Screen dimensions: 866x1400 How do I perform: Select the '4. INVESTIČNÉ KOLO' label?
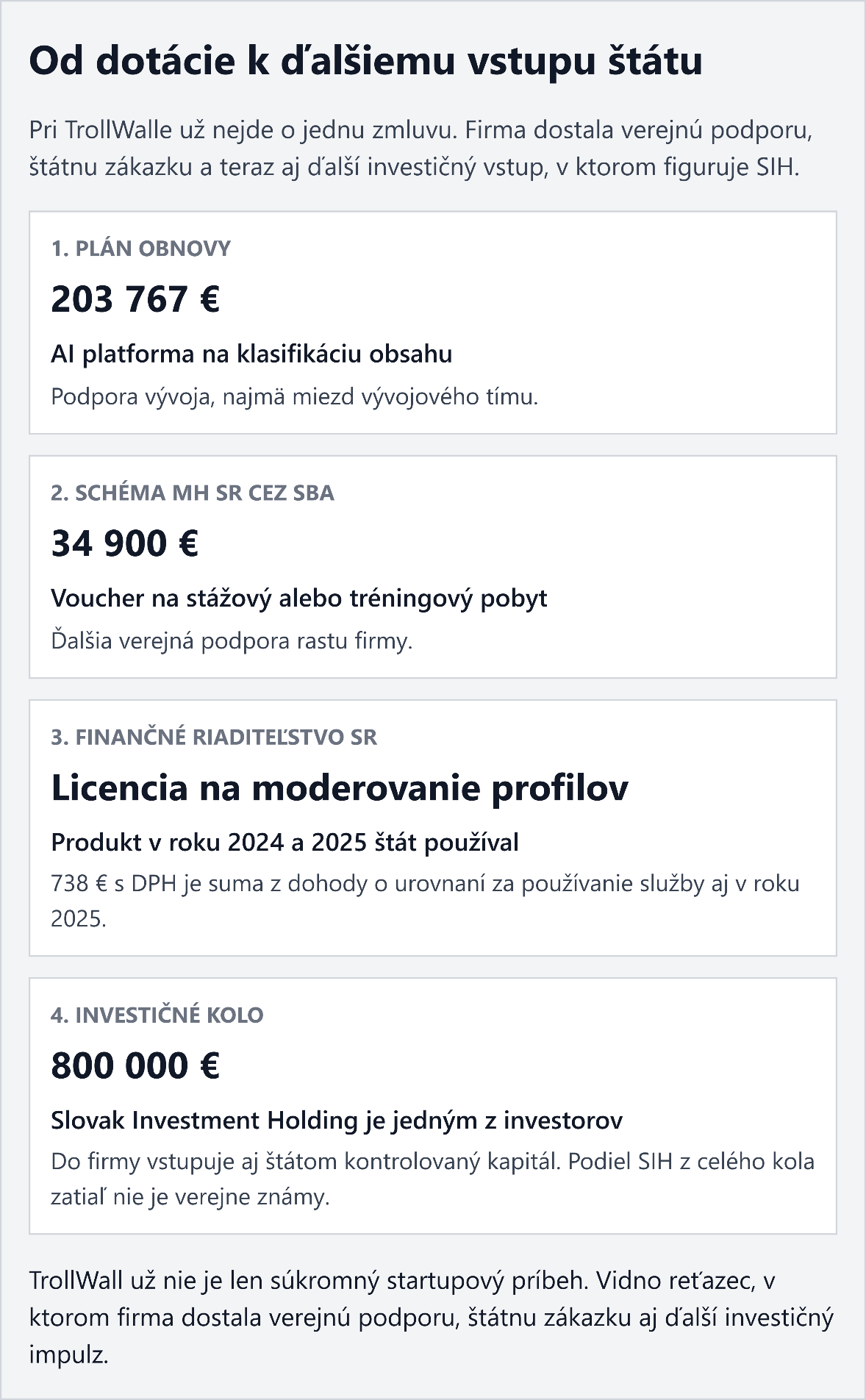[157, 1015]
